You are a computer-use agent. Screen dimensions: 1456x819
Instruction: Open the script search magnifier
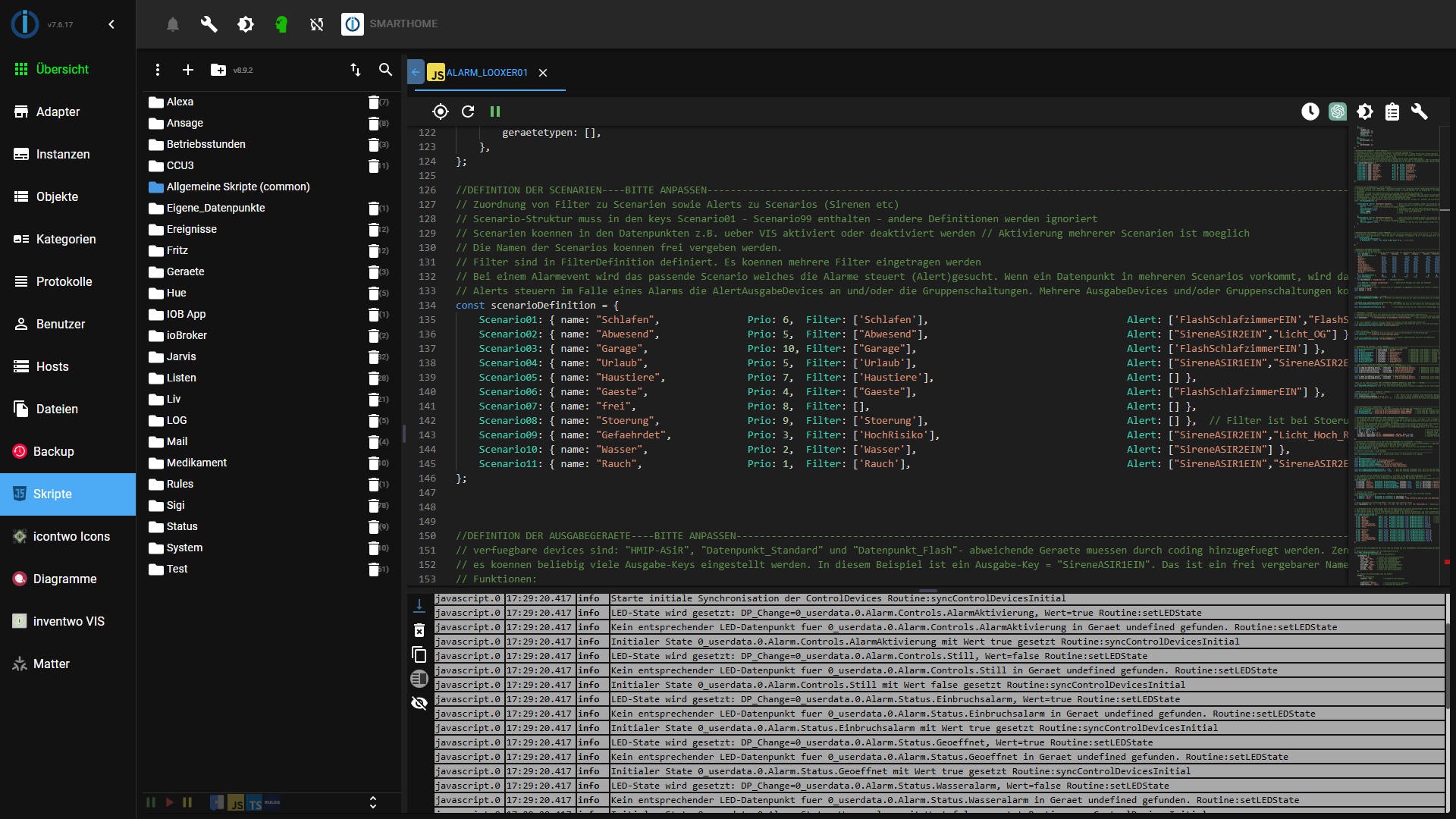385,70
